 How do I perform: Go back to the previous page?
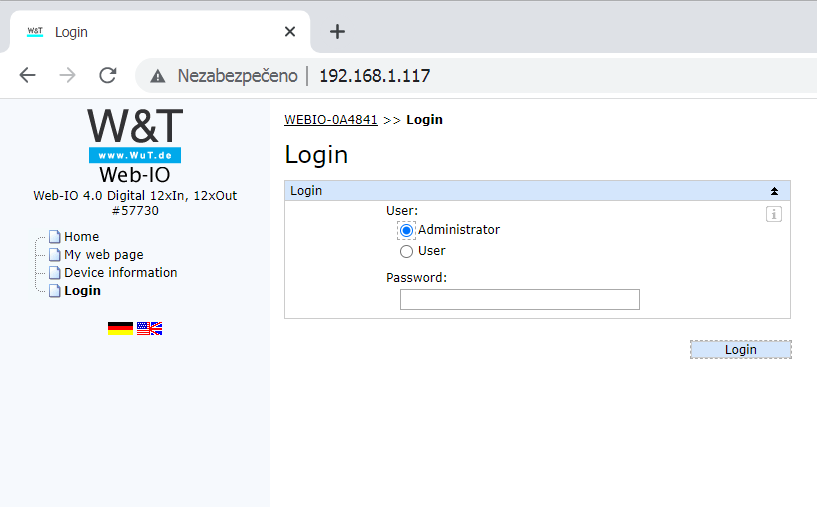coord(27,76)
